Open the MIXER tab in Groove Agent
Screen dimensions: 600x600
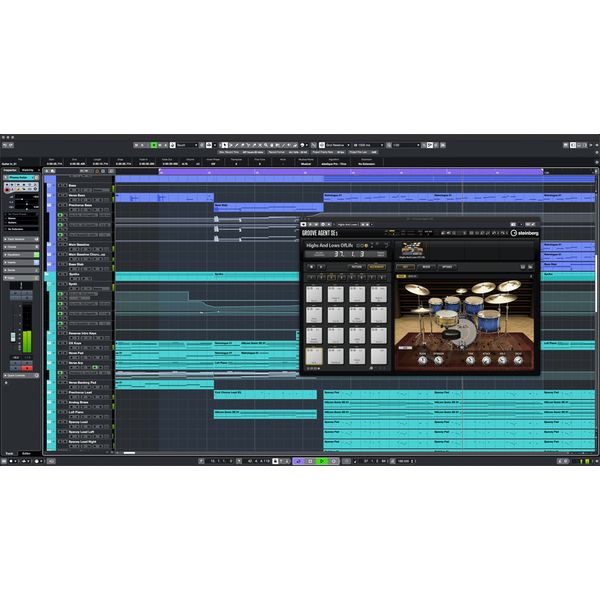tap(426, 267)
